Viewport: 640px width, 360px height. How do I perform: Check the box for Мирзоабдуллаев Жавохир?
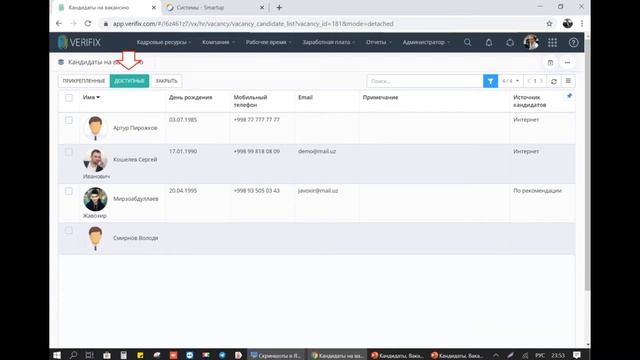pos(69,191)
